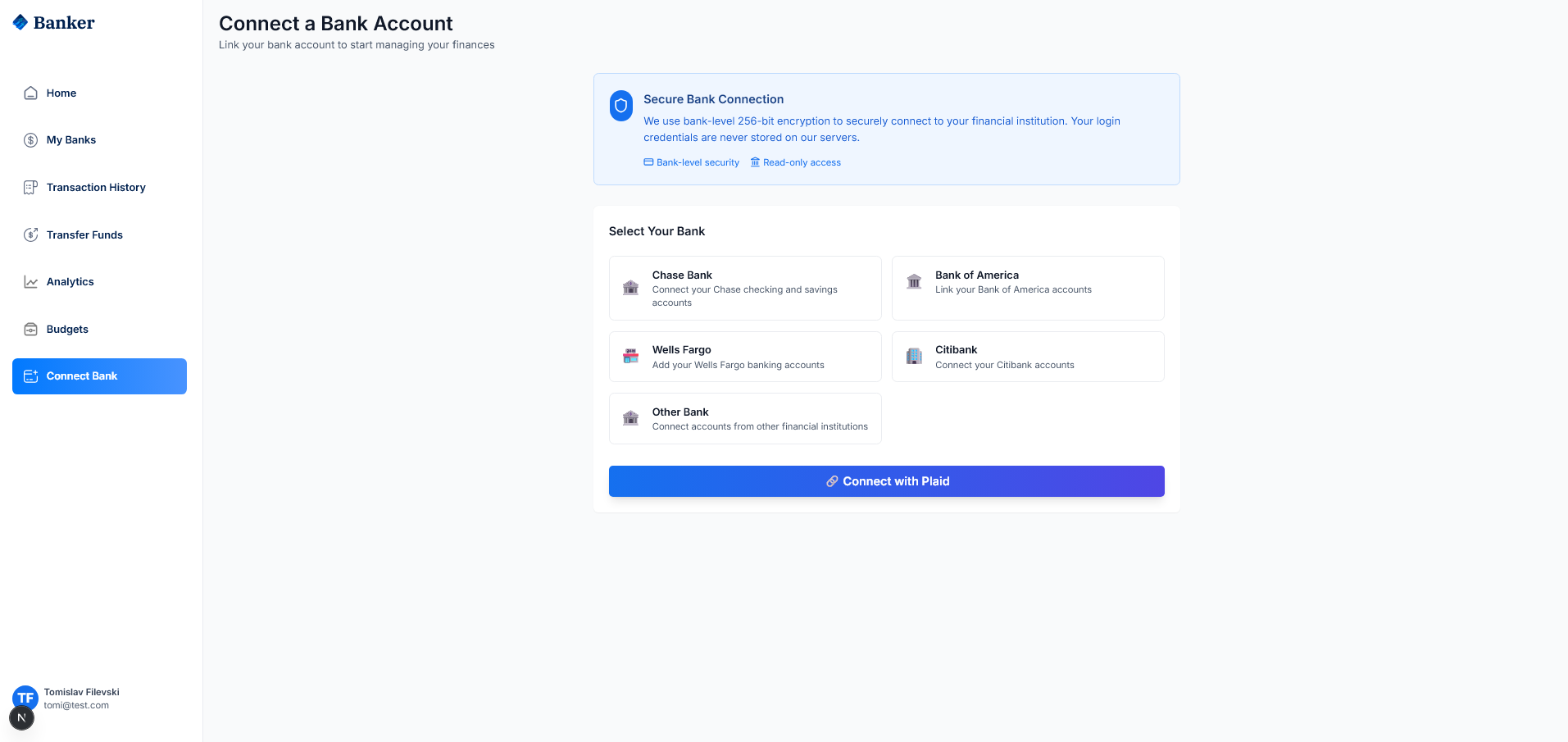Click the Budgets wallet icon
1568x742 pixels.
[30, 329]
